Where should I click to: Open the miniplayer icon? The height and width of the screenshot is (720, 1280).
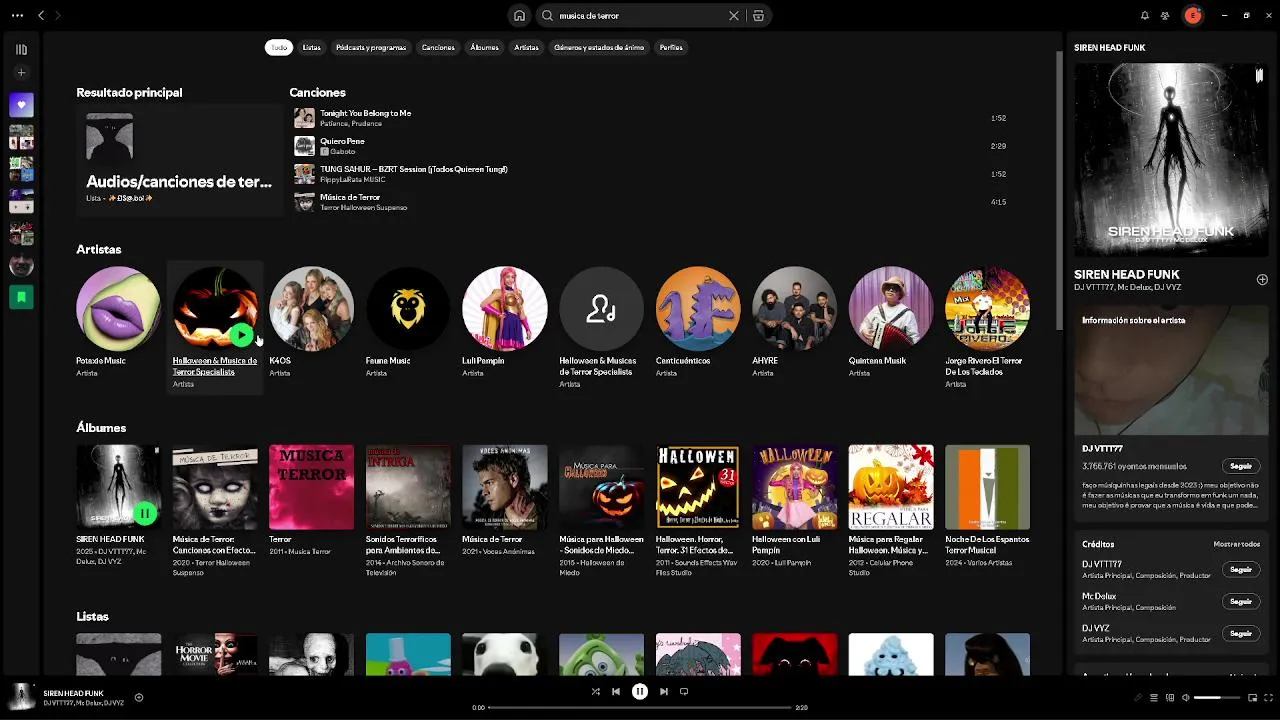click(1253, 698)
